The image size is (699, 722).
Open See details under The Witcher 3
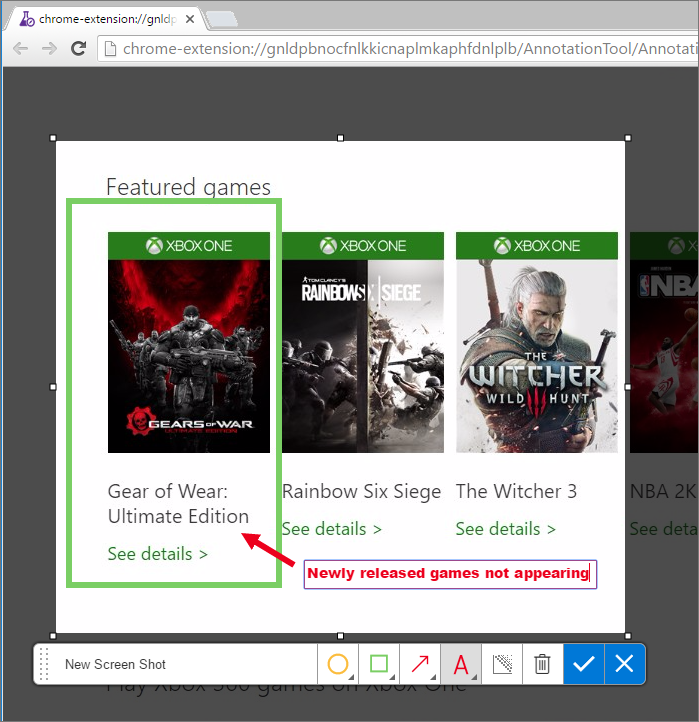[506, 529]
